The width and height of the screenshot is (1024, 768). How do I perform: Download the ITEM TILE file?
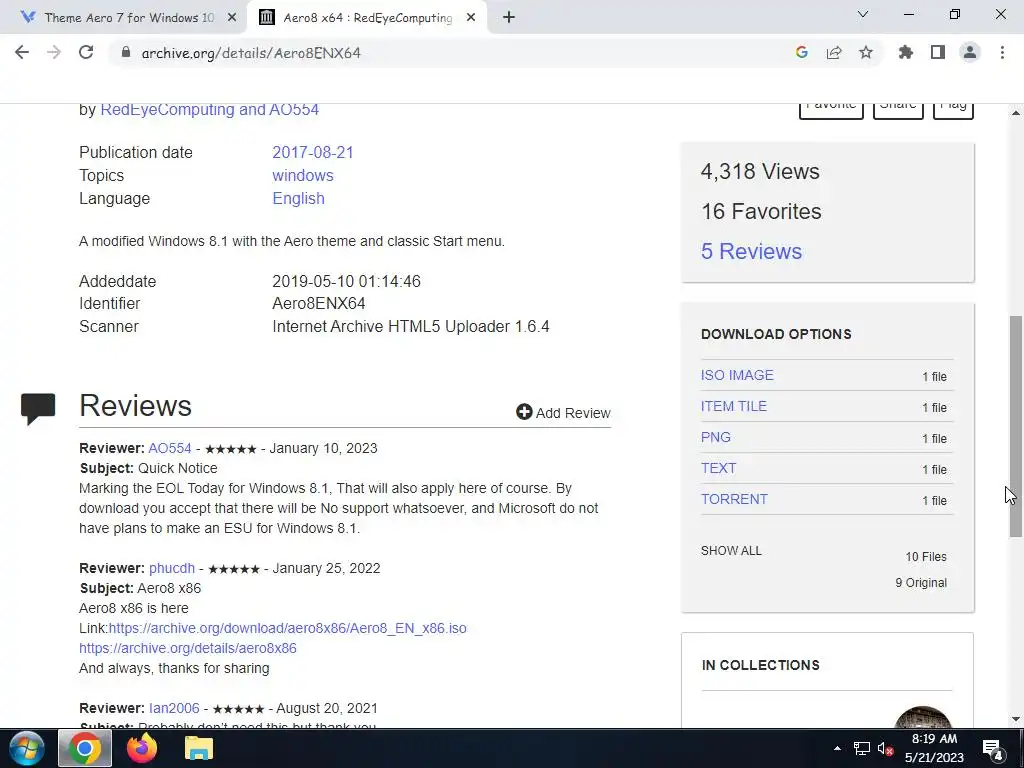point(733,406)
